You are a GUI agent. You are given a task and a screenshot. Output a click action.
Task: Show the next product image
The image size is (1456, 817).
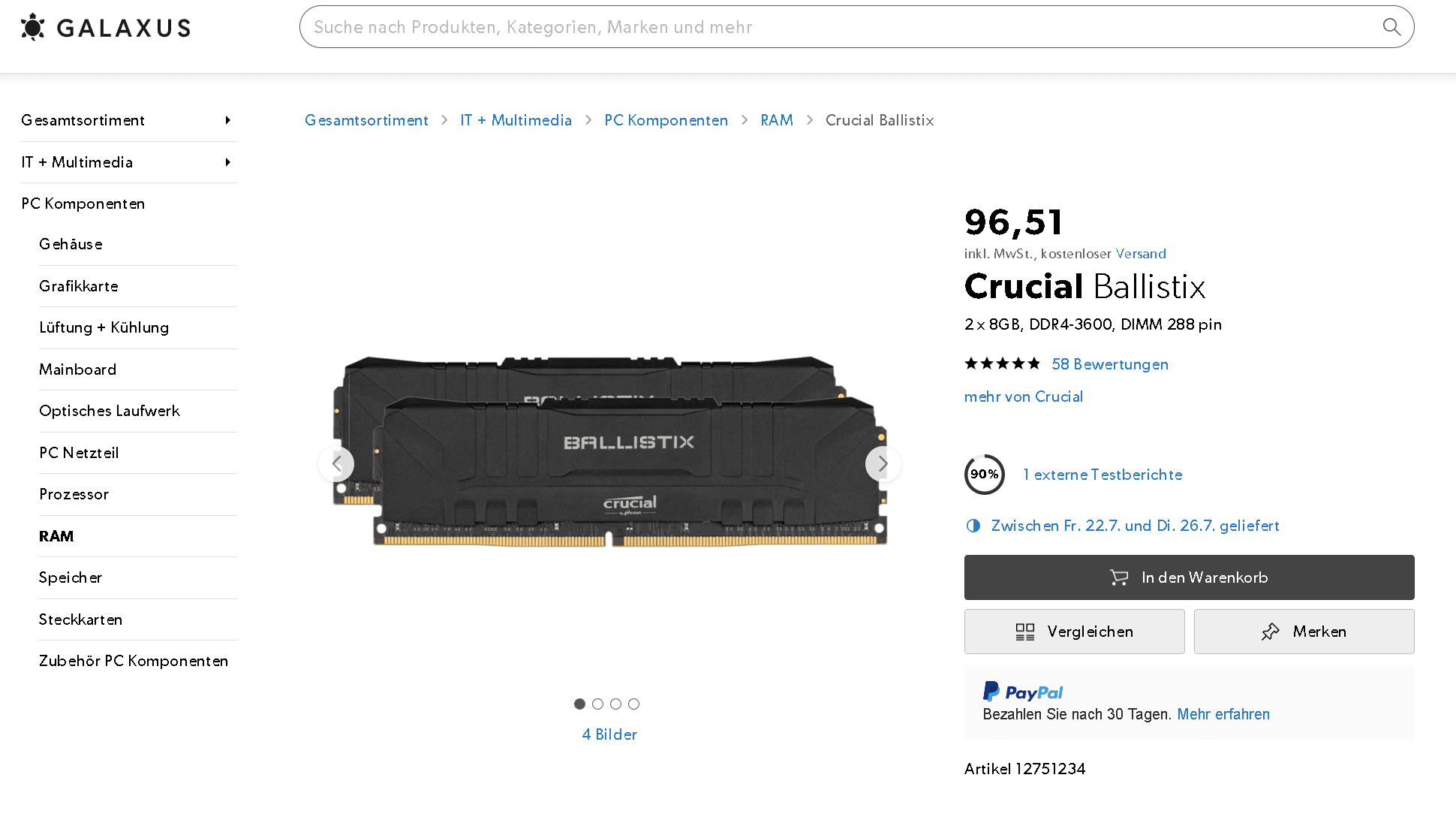(x=883, y=464)
